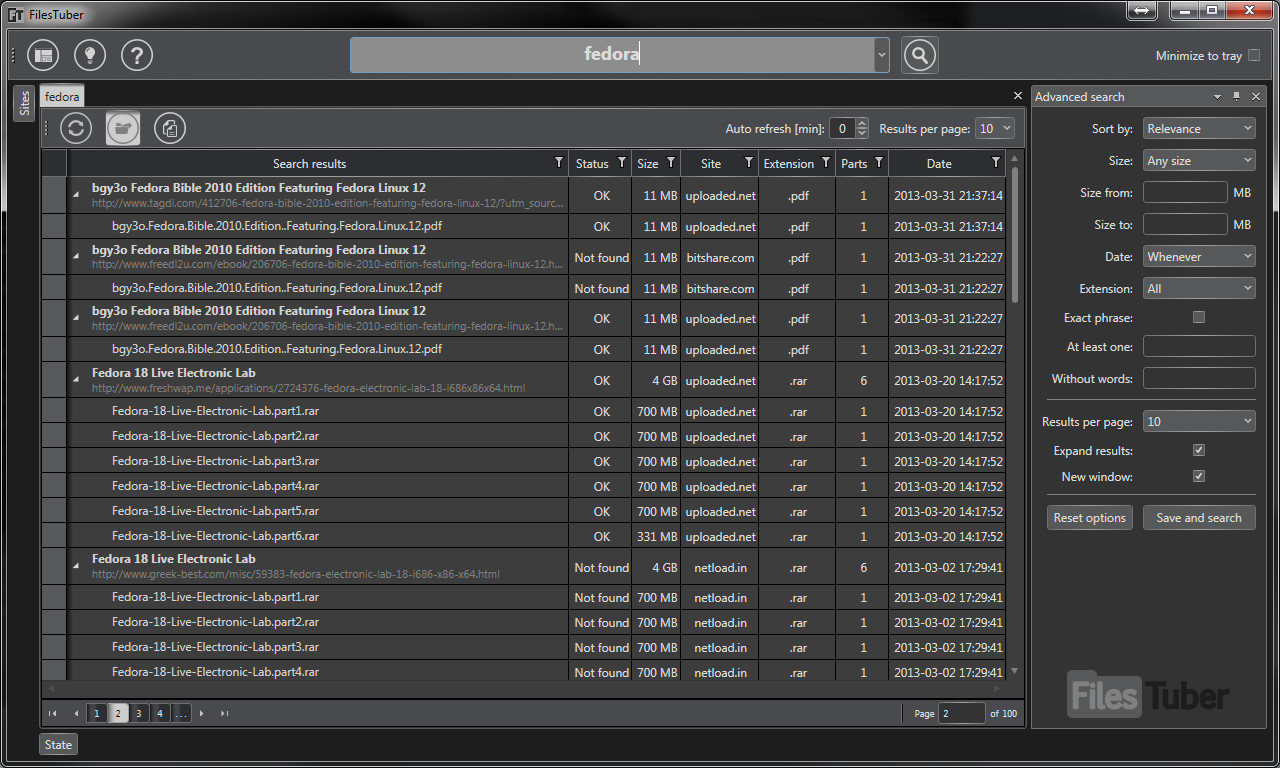The width and height of the screenshot is (1280, 768).
Task: Click the double-arrow icon in title bar
Action: pos(1141,10)
